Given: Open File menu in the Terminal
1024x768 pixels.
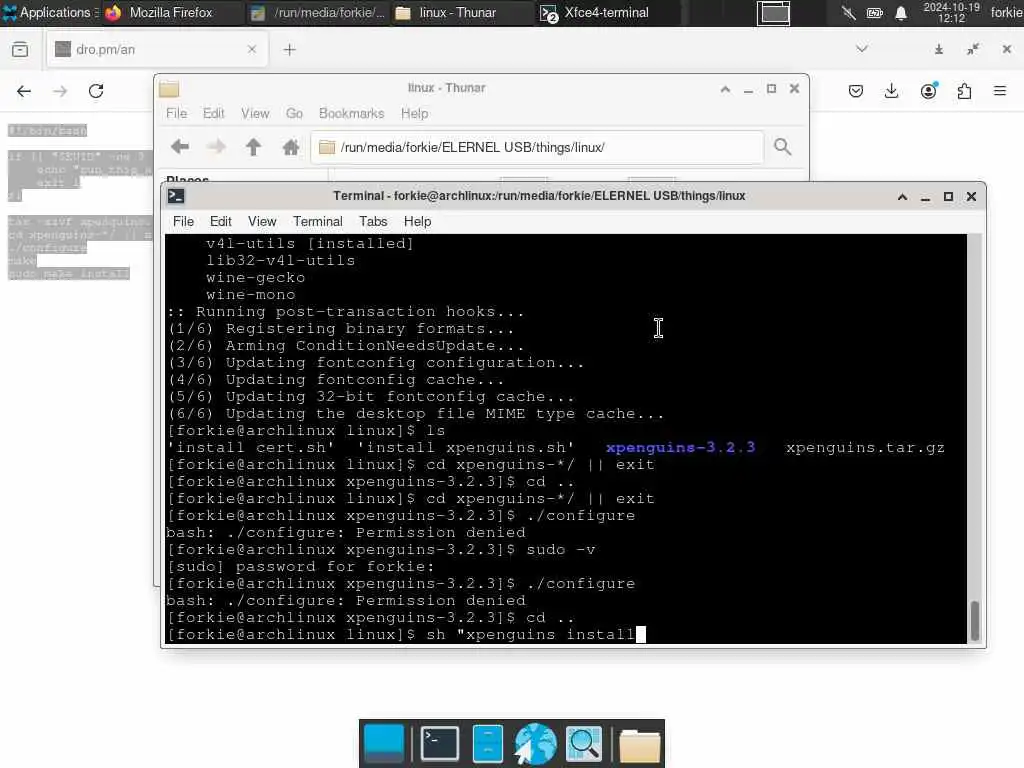Looking at the screenshot, I should 184,221.
